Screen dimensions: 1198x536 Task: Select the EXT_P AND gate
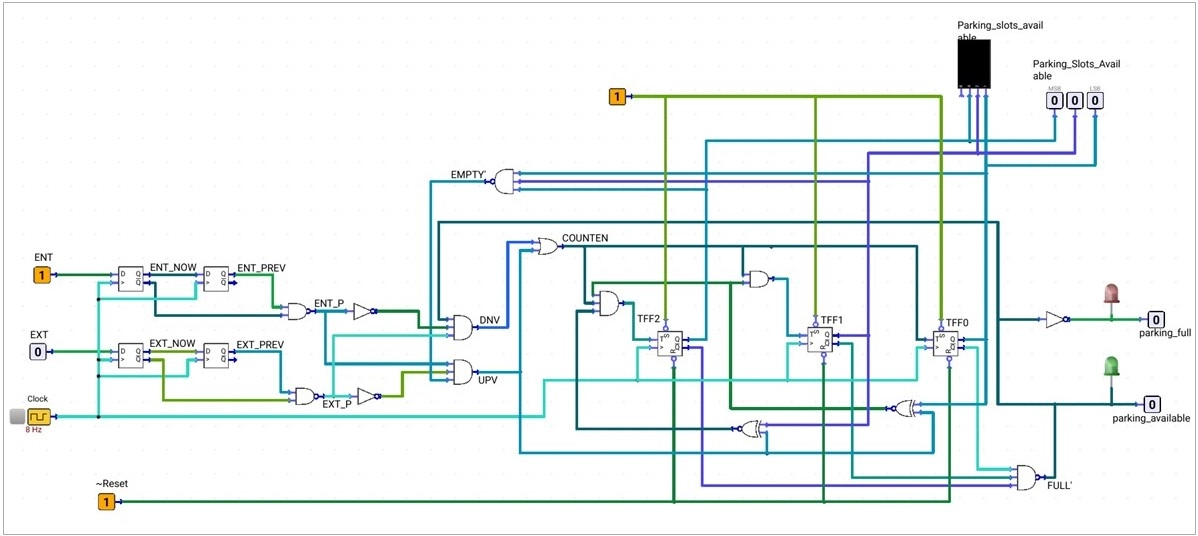(x=306, y=396)
